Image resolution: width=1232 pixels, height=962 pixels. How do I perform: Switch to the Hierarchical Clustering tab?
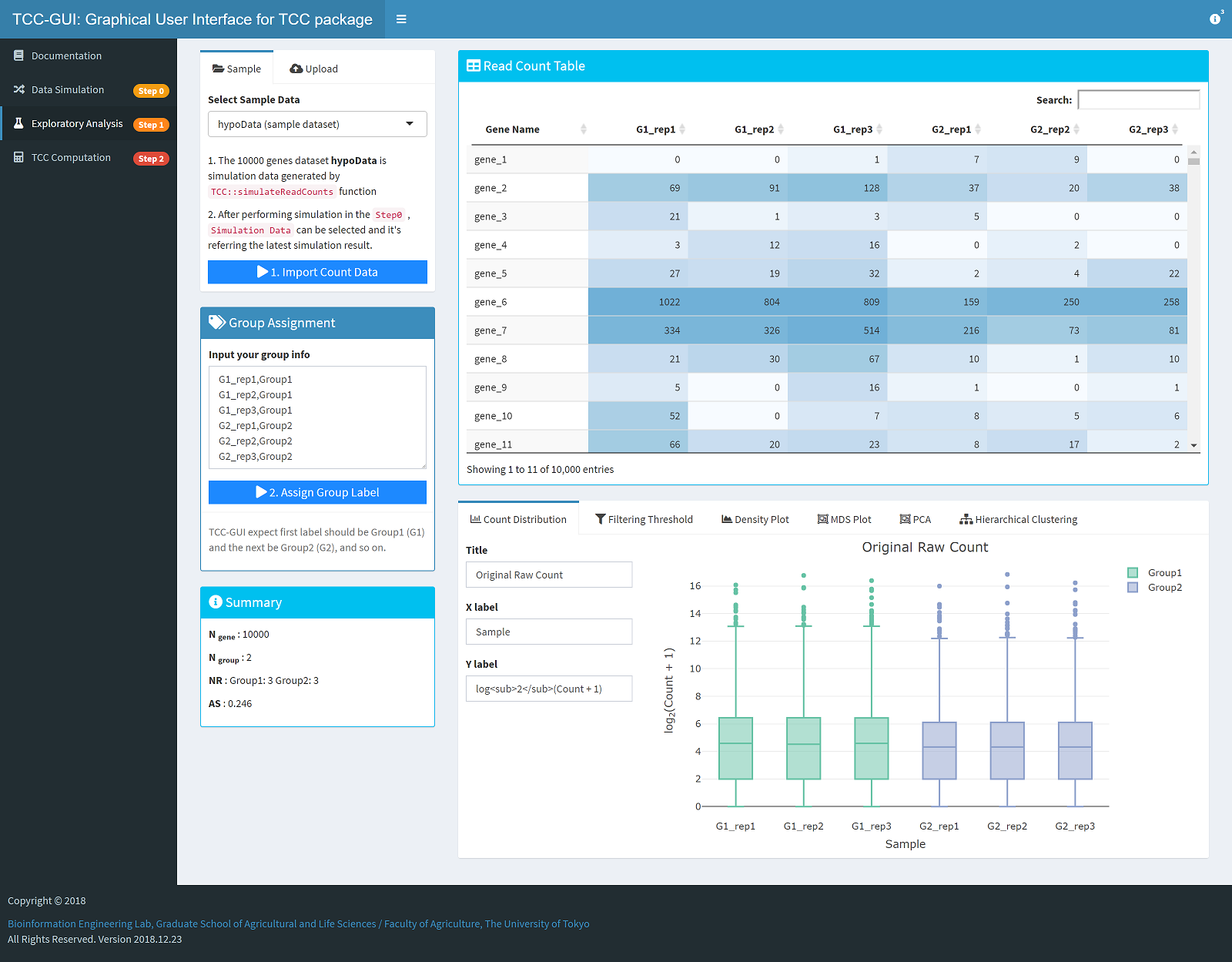click(x=1018, y=519)
